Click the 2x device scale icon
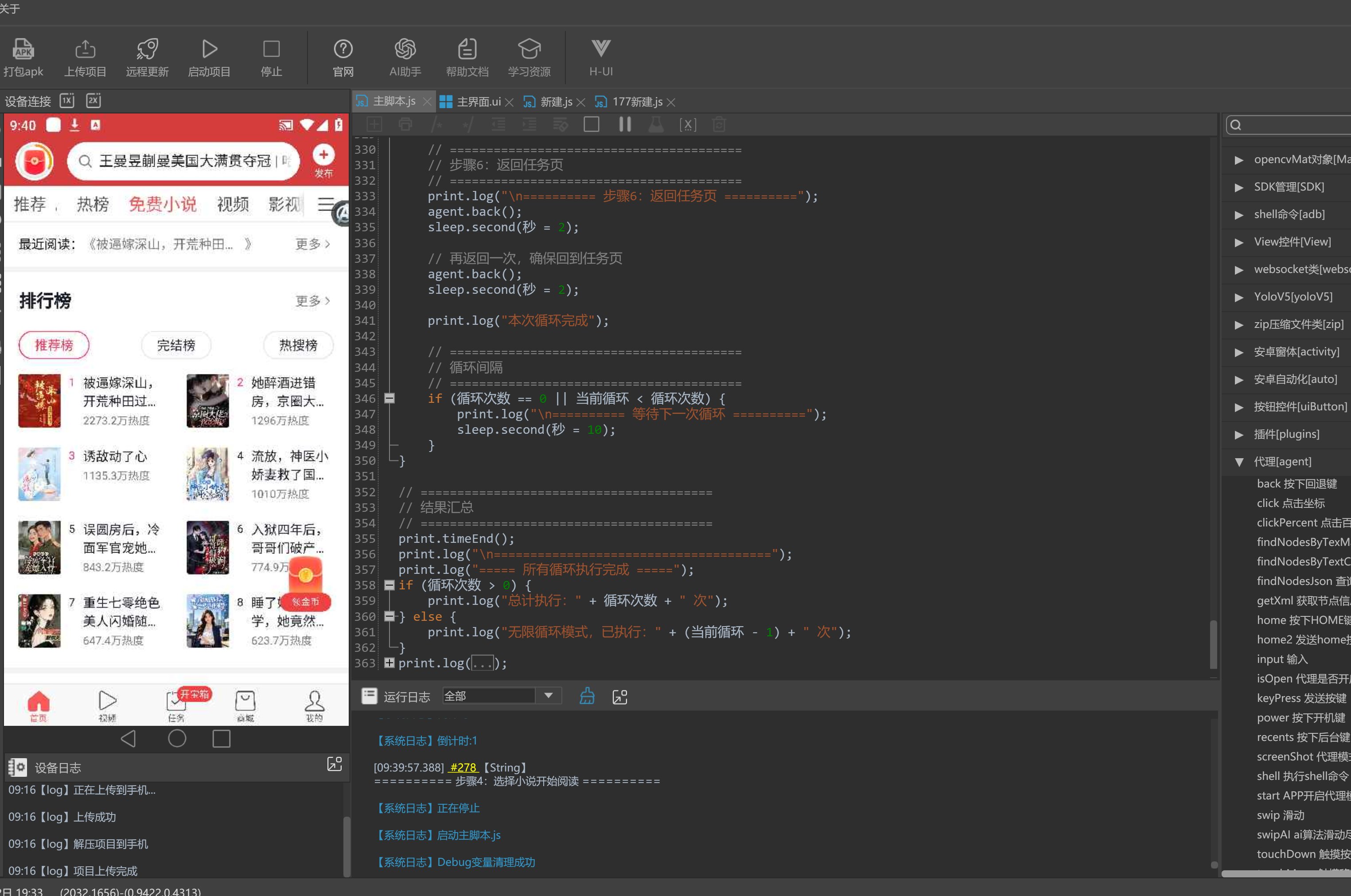 point(93,101)
